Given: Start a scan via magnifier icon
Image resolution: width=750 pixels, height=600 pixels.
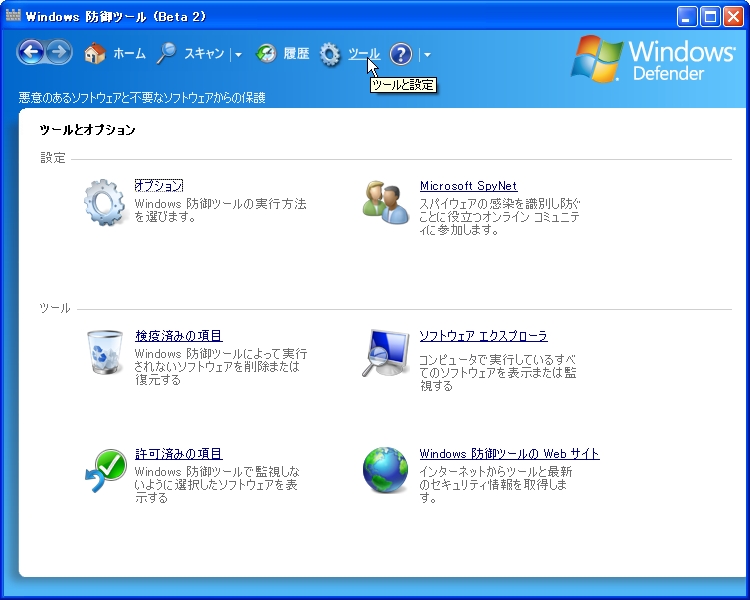Looking at the screenshot, I should (167, 53).
